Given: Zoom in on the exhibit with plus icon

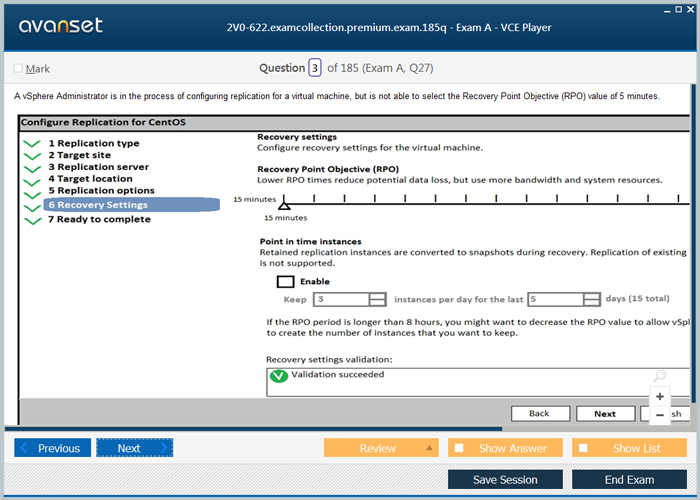Looking at the screenshot, I should click(x=660, y=396).
